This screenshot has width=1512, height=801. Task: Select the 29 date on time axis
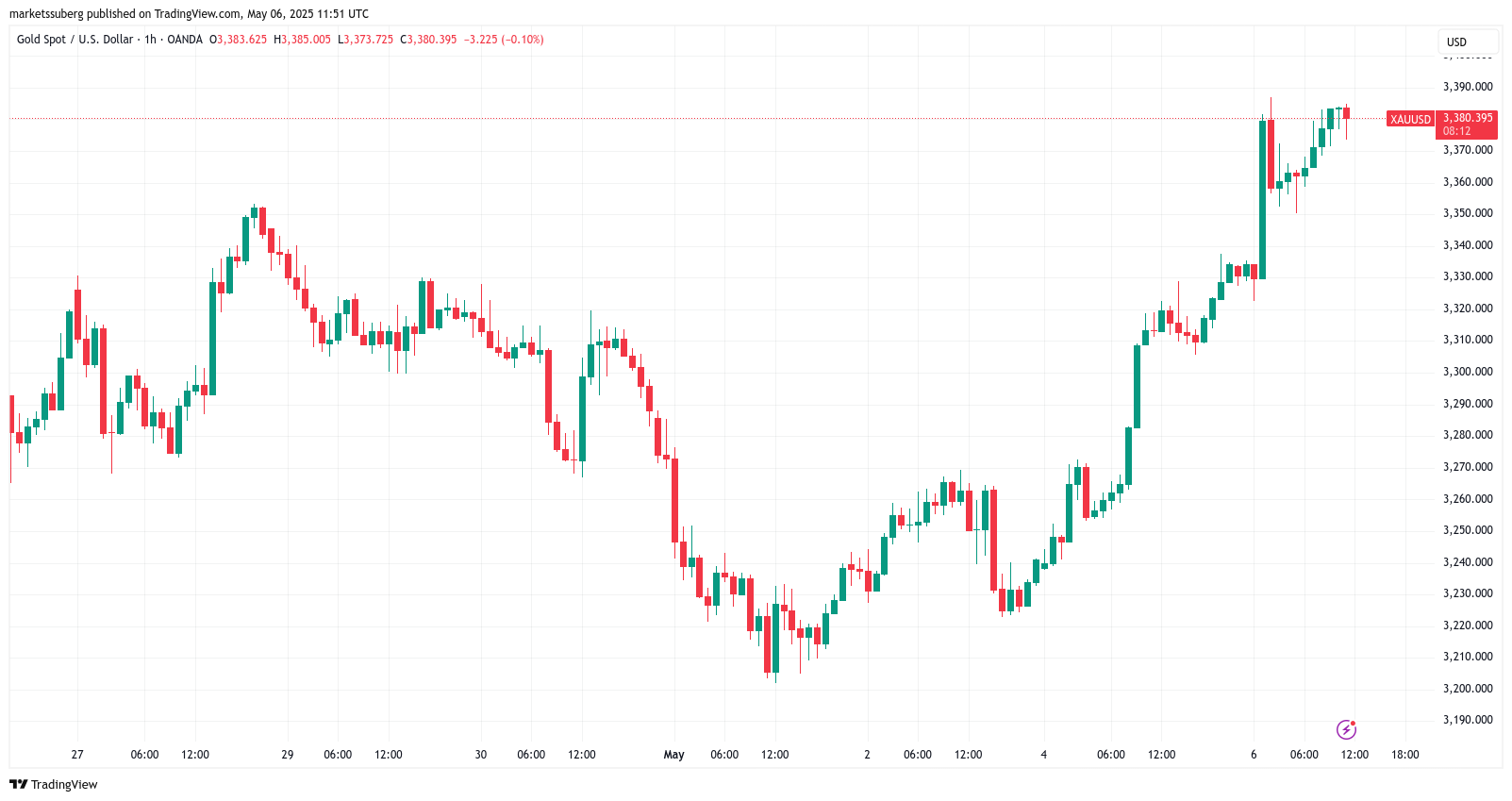[288, 755]
